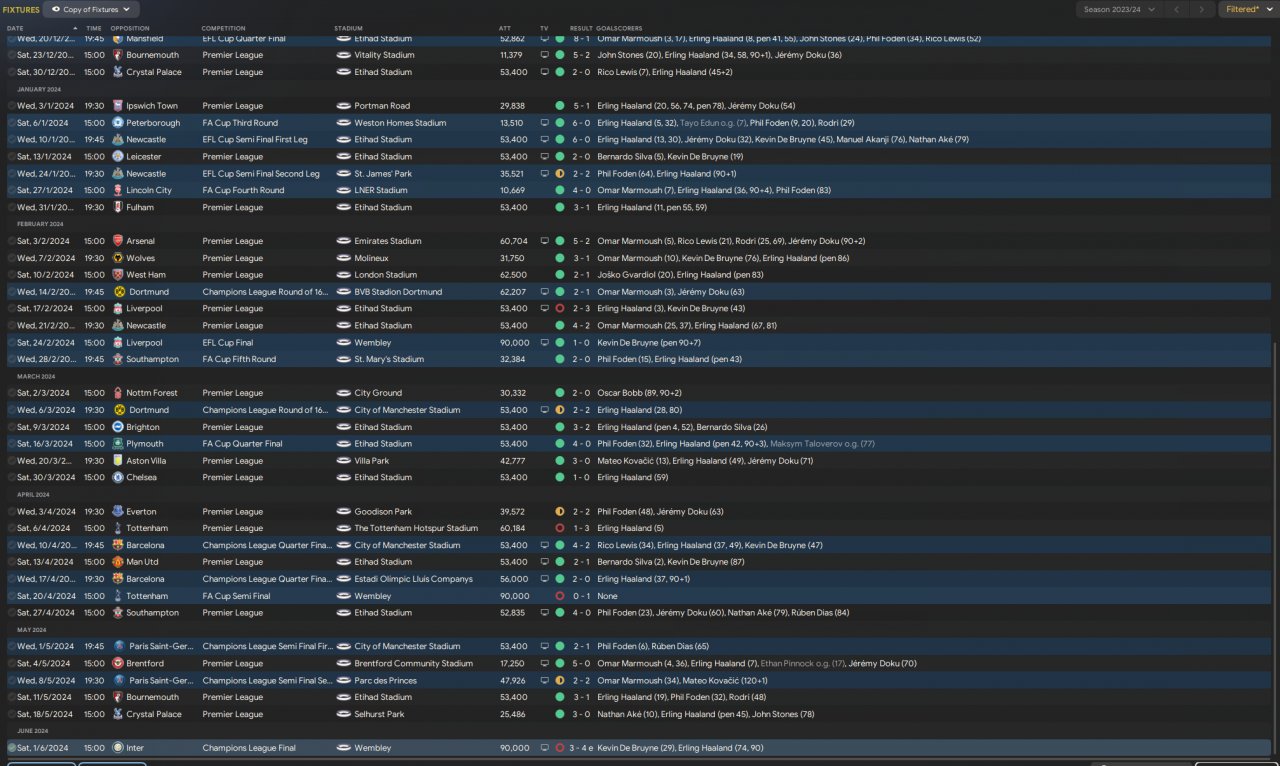Viewport: 1280px width, 766px height.
Task: Click the Sat, 2/3/2024 date cell
Action: (43, 393)
